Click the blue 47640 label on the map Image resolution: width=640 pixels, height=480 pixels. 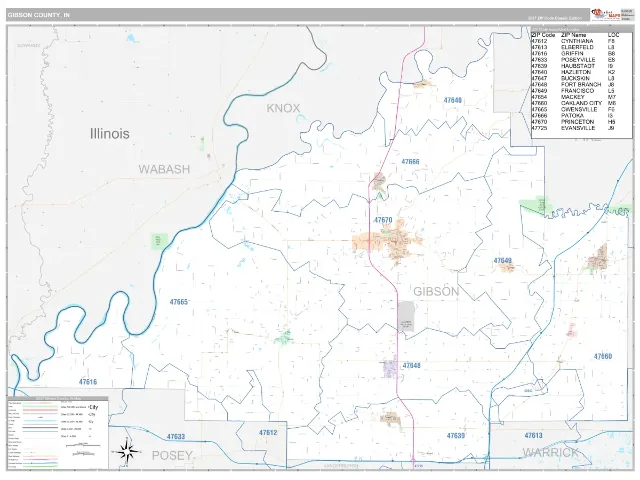[x=453, y=100]
